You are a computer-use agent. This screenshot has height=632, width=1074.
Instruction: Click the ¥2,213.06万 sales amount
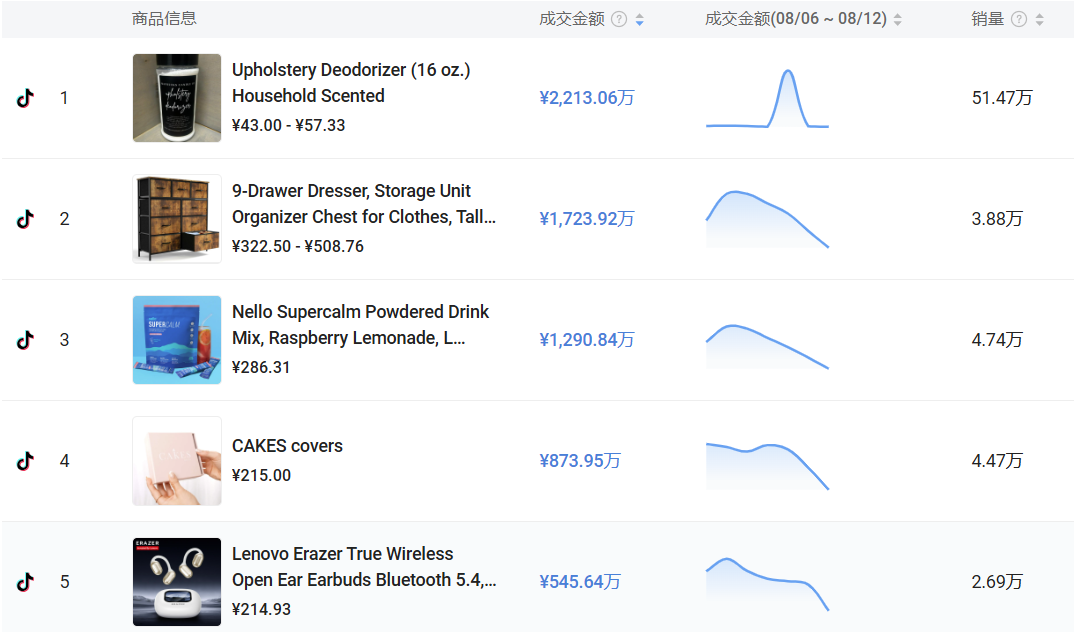click(x=586, y=98)
